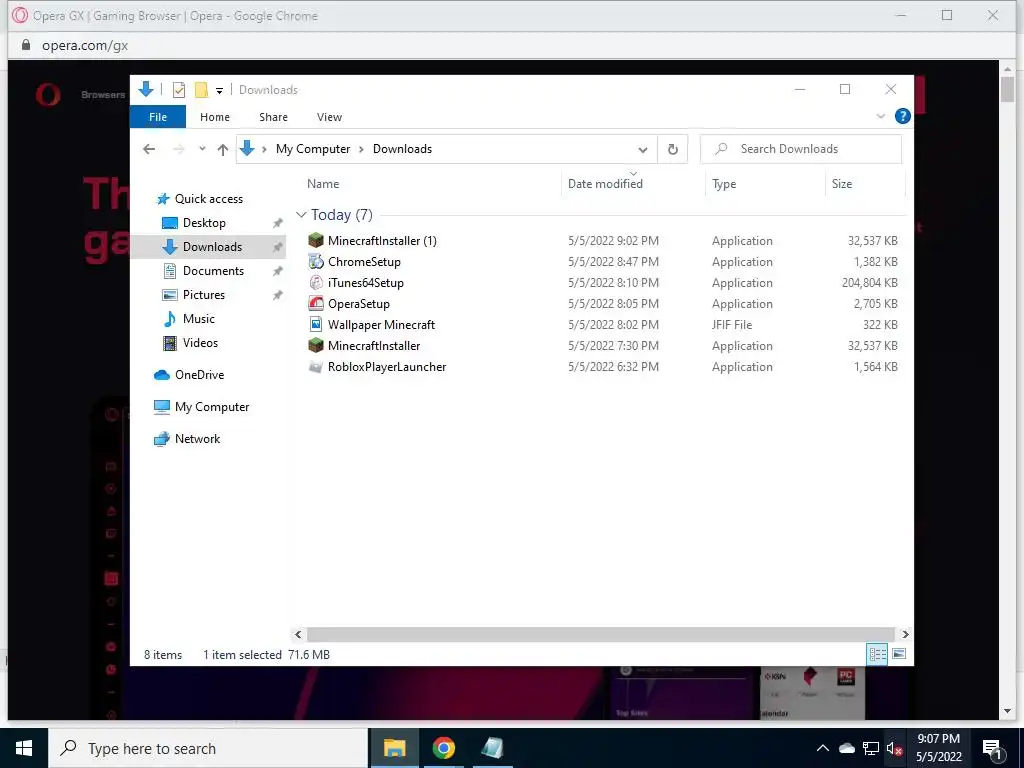Open the notification center icon
Image resolution: width=1024 pixels, height=768 pixels.
click(x=993, y=748)
